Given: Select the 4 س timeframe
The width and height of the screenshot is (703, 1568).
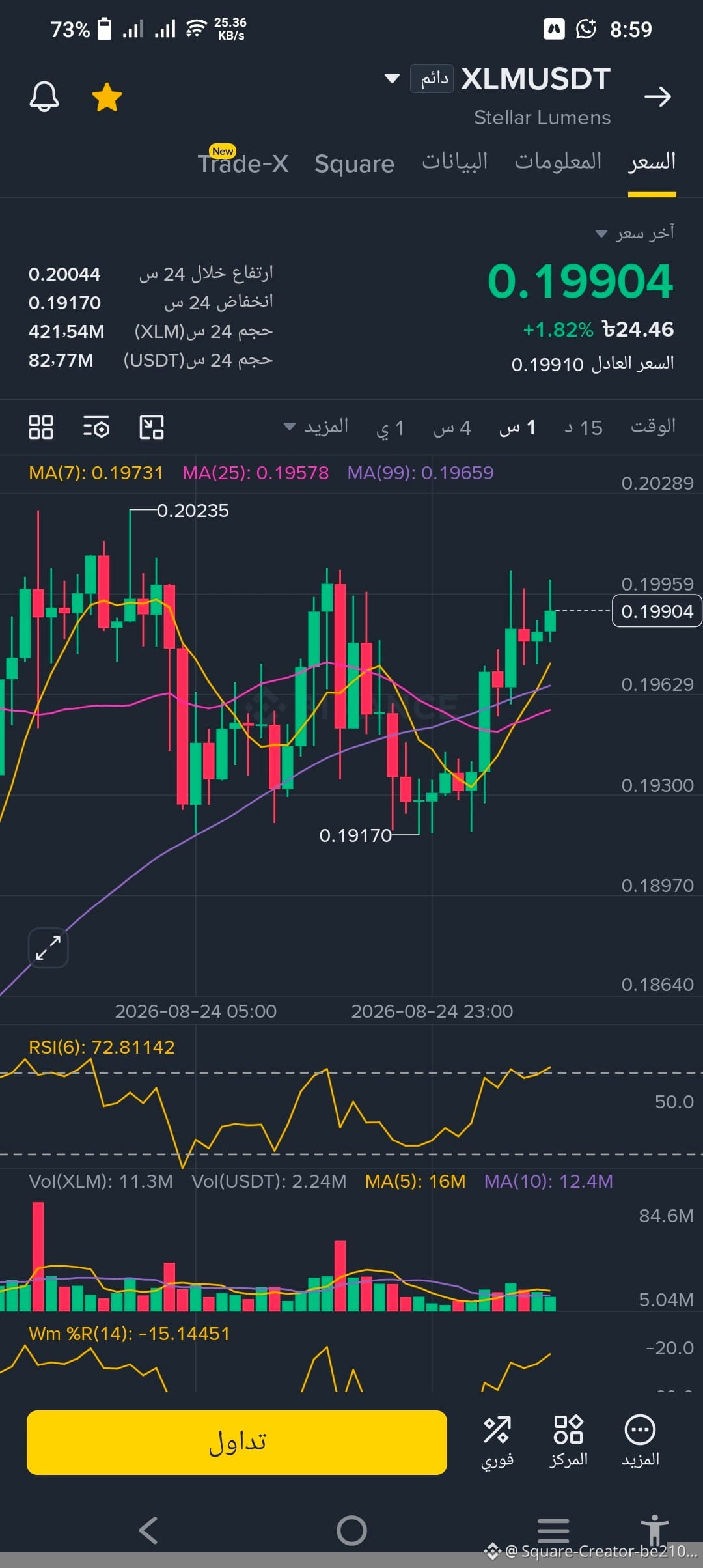Looking at the screenshot, I should (452, 428).
